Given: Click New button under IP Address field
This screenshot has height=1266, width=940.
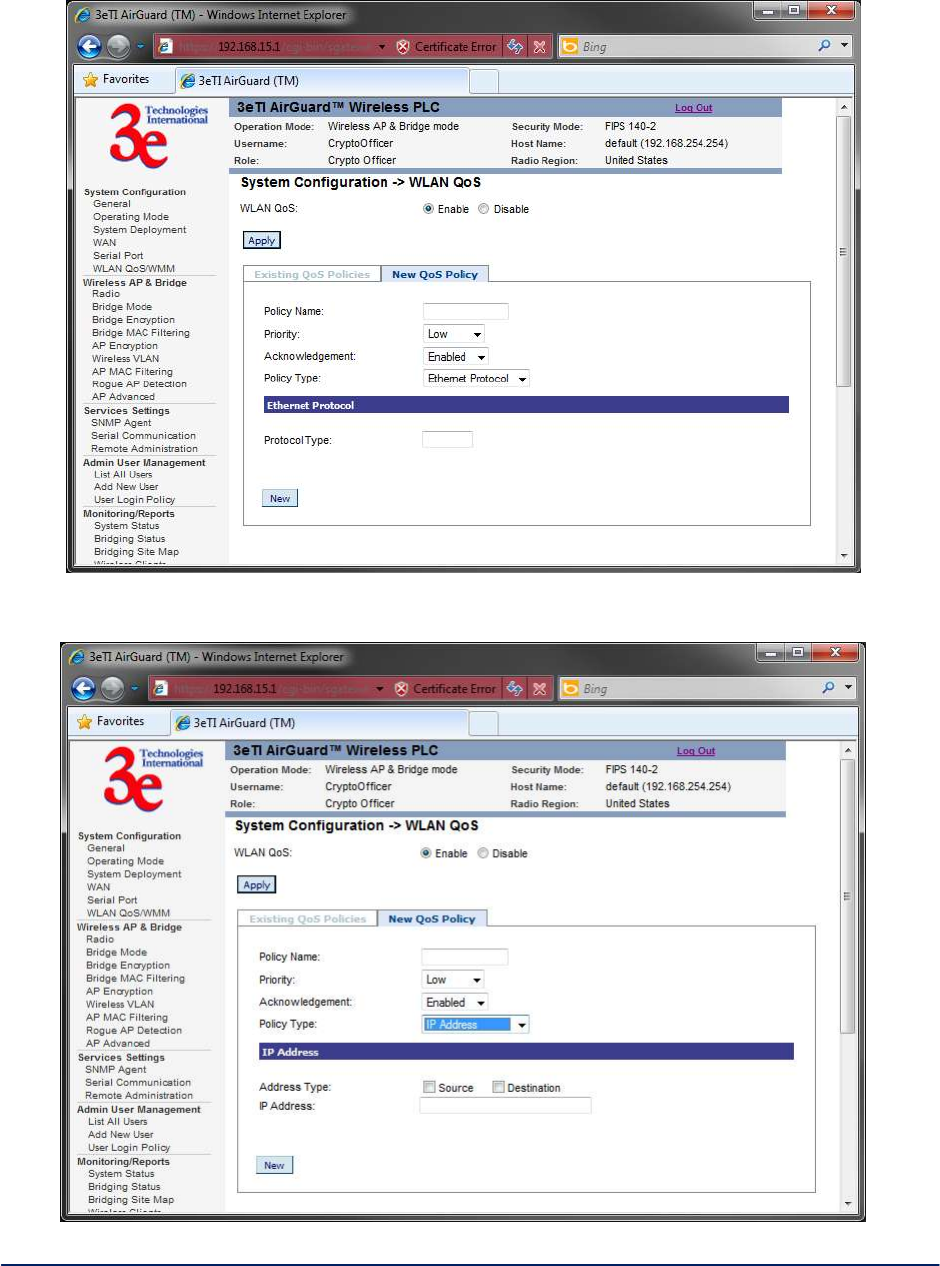Looking at the screenshot, I should pyautogui.click(x=274, y=1165).
